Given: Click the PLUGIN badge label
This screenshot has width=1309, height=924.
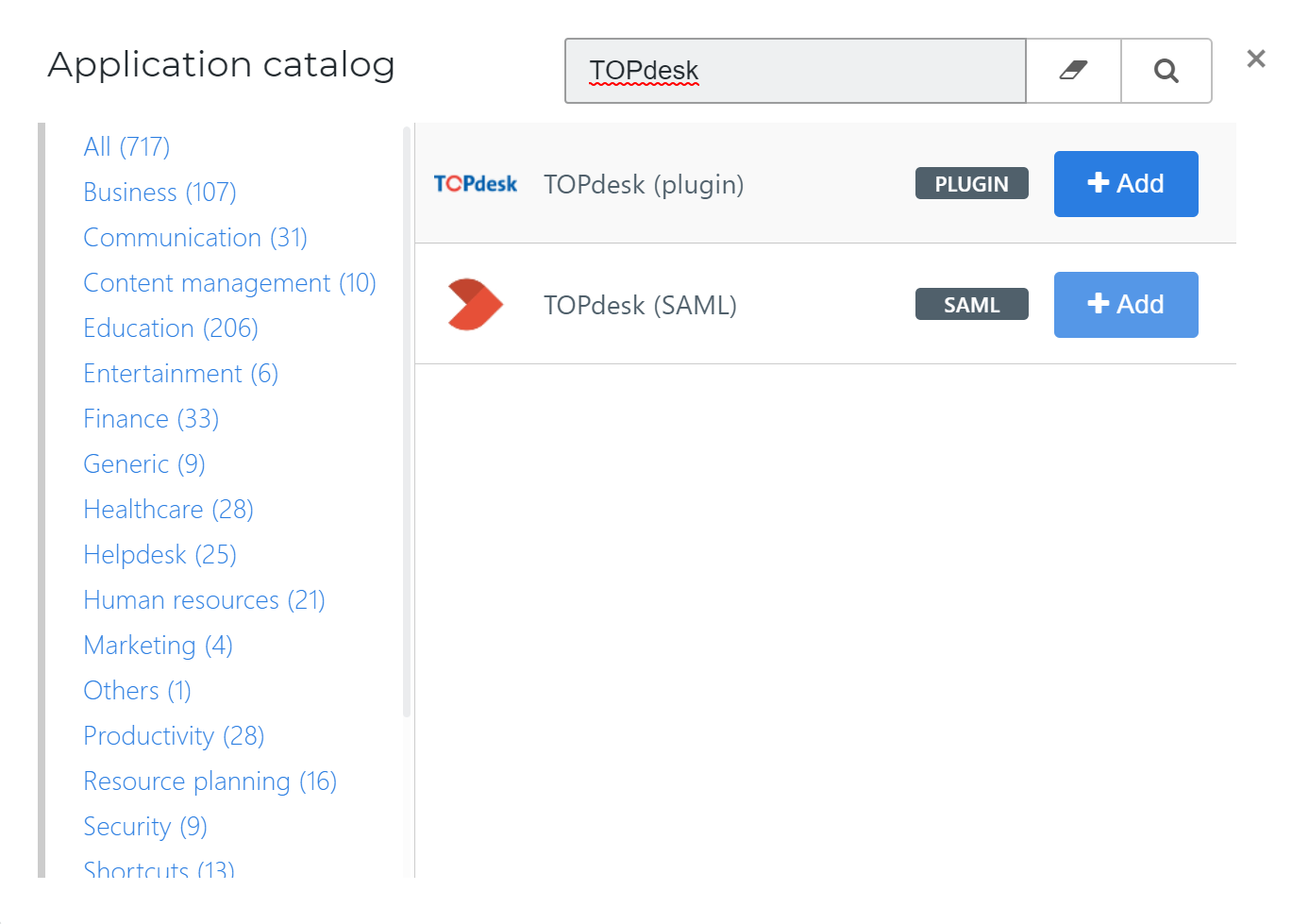Looking at the screenshot, I should click(x=971, y=184).
